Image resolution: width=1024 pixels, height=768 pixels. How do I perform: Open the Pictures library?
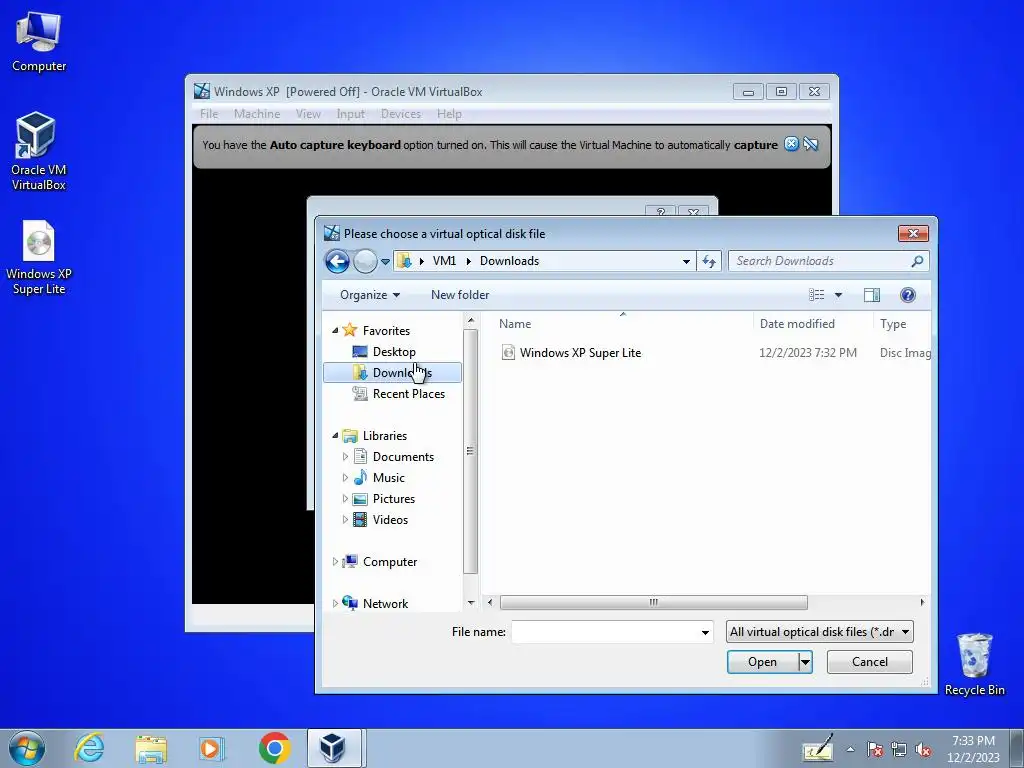point(394,499)
